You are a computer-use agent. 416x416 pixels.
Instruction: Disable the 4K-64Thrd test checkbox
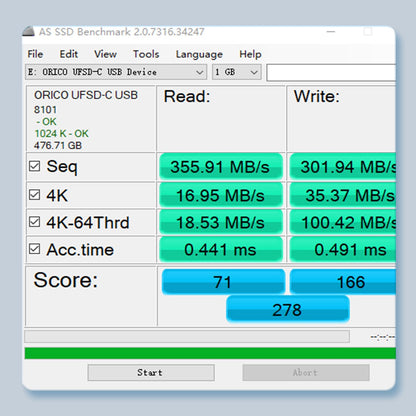[x=35, y=222]
